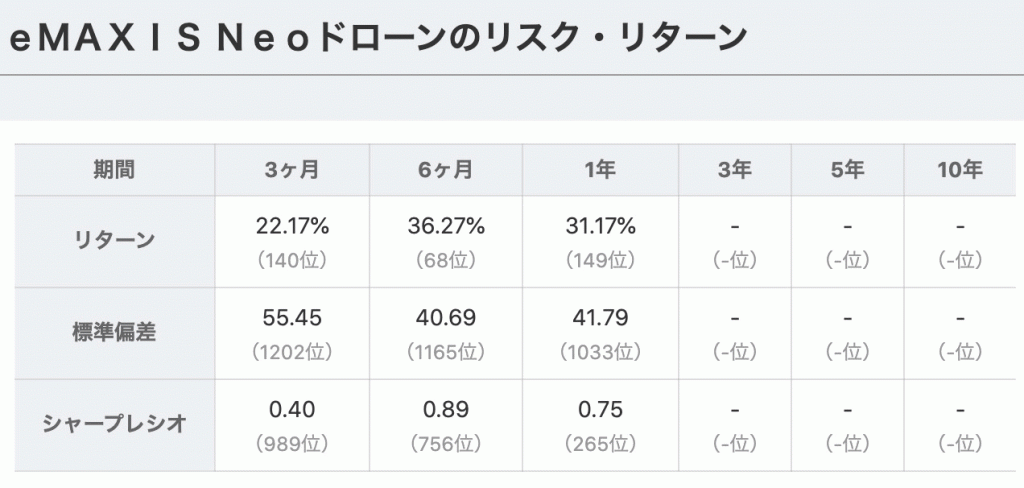Screen dimensions: 1024x488
Task: Click the 標準偏差 row label
Action: (x=114, y=333)
